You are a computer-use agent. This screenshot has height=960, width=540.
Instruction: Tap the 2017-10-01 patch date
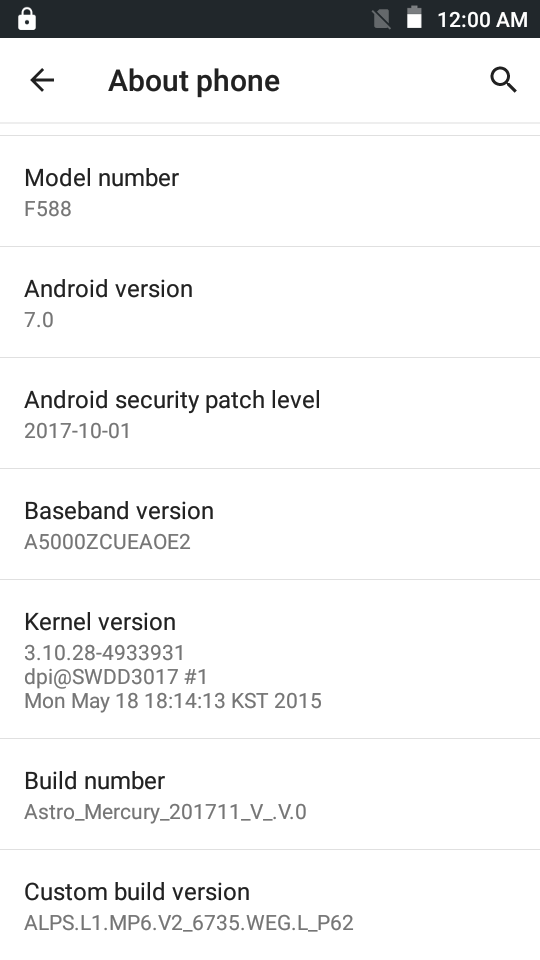[x=77, y=430]
